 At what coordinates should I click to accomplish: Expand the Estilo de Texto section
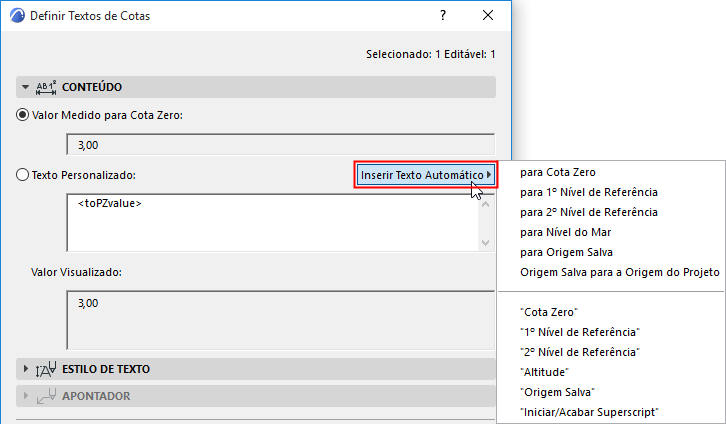[26, 369]
